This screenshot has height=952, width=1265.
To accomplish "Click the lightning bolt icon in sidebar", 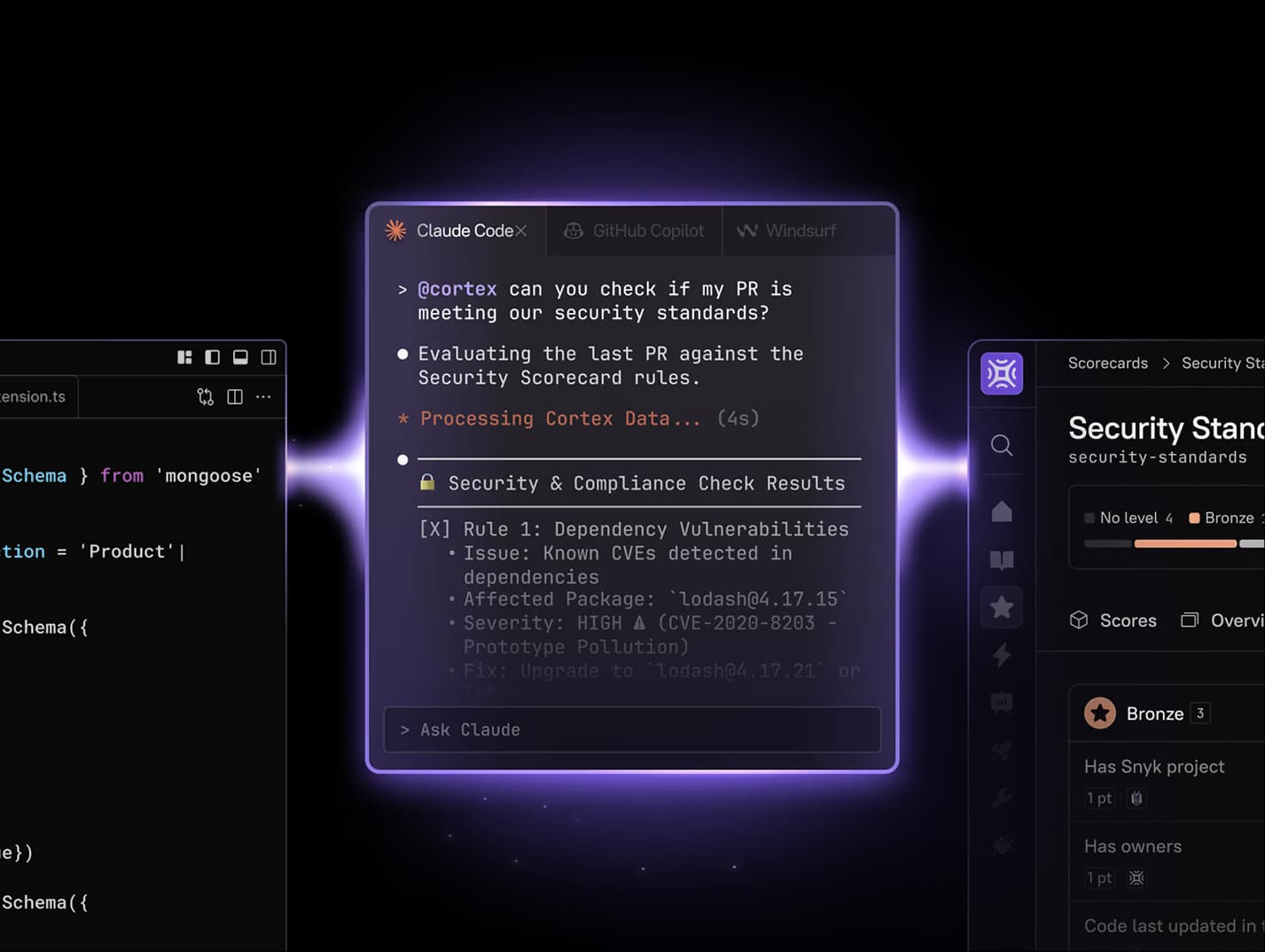I will [x=1002, y=655].
